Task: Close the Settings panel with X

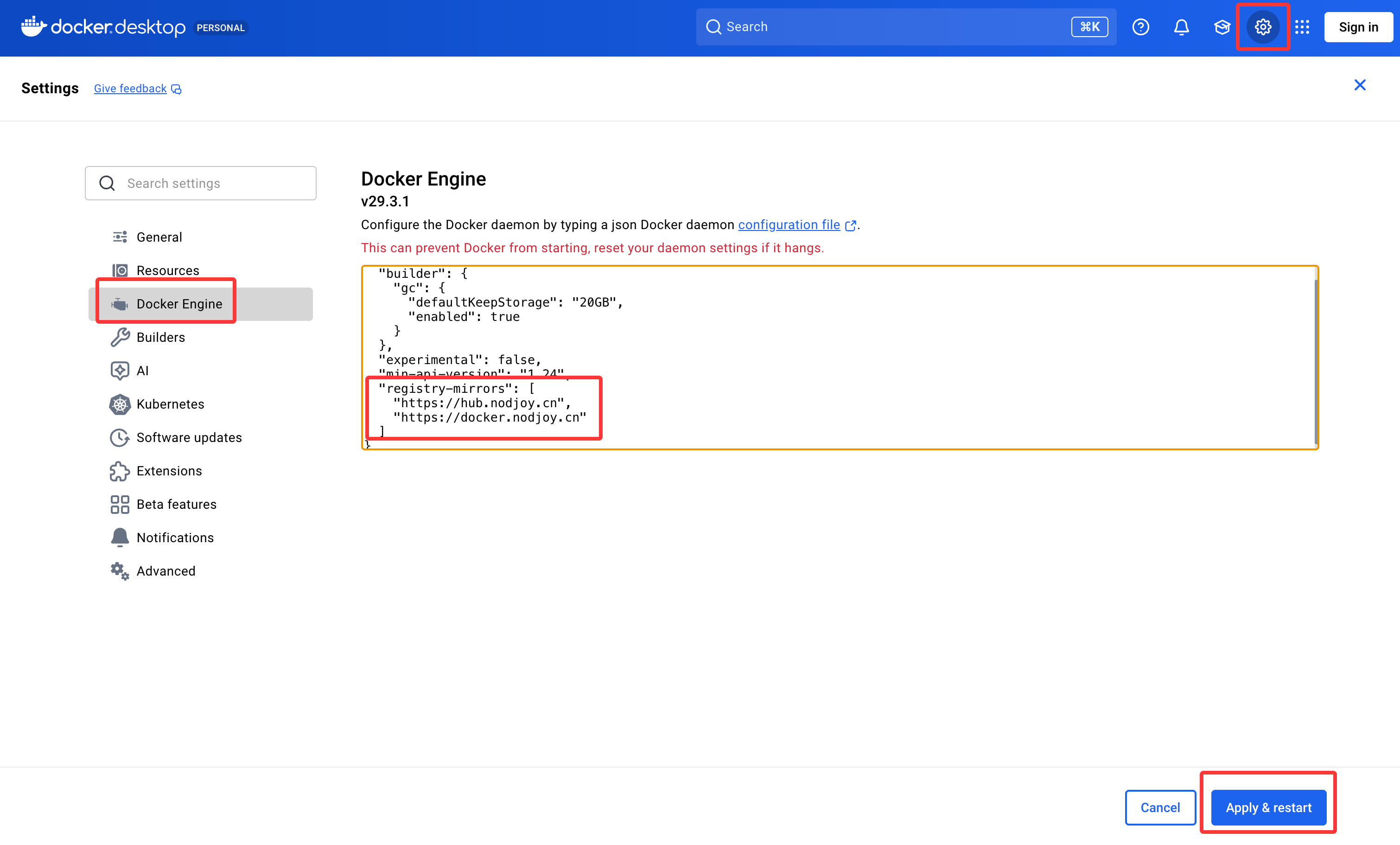Action: [1359, 85]
